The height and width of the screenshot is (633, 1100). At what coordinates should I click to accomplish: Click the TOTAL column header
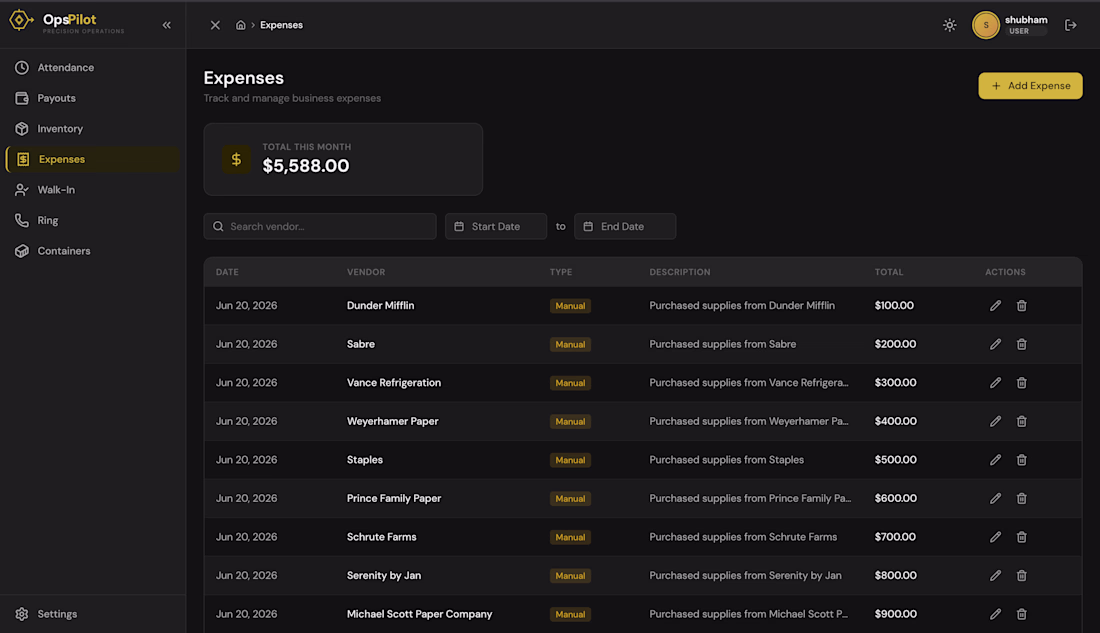(x=889, y=272)
